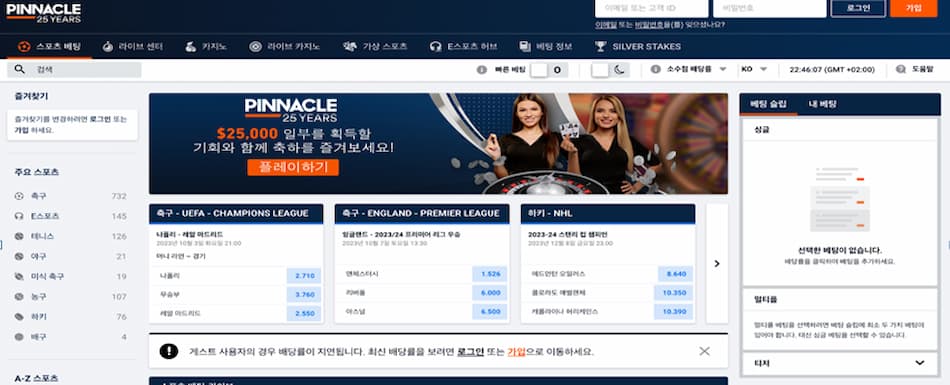Click the 검색 search field
The height and width of the screenshot is (385, 950).
point(74,70)
